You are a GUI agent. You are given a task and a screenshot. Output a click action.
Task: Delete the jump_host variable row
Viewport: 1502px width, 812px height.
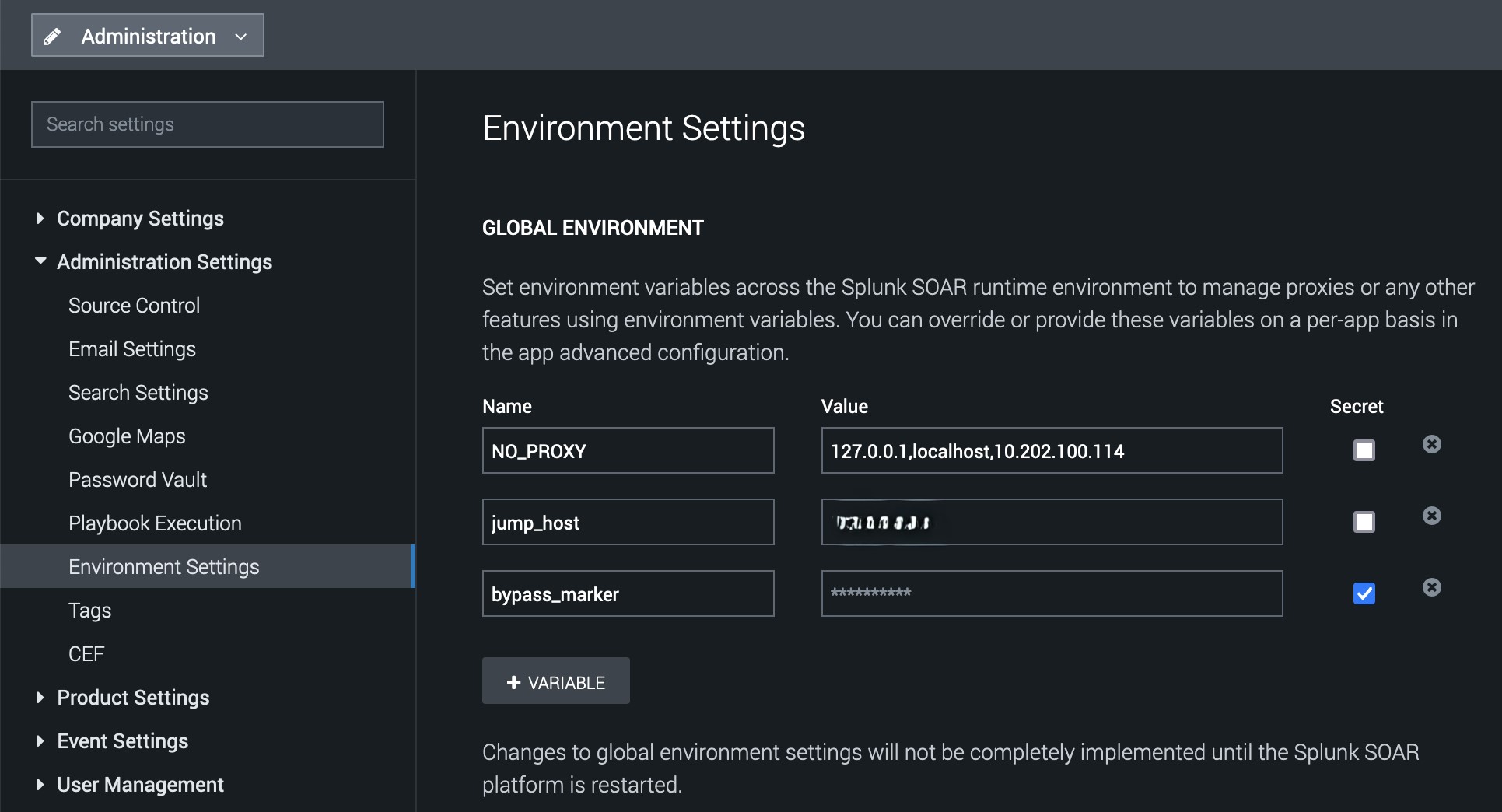click(x=1431, y=516)
